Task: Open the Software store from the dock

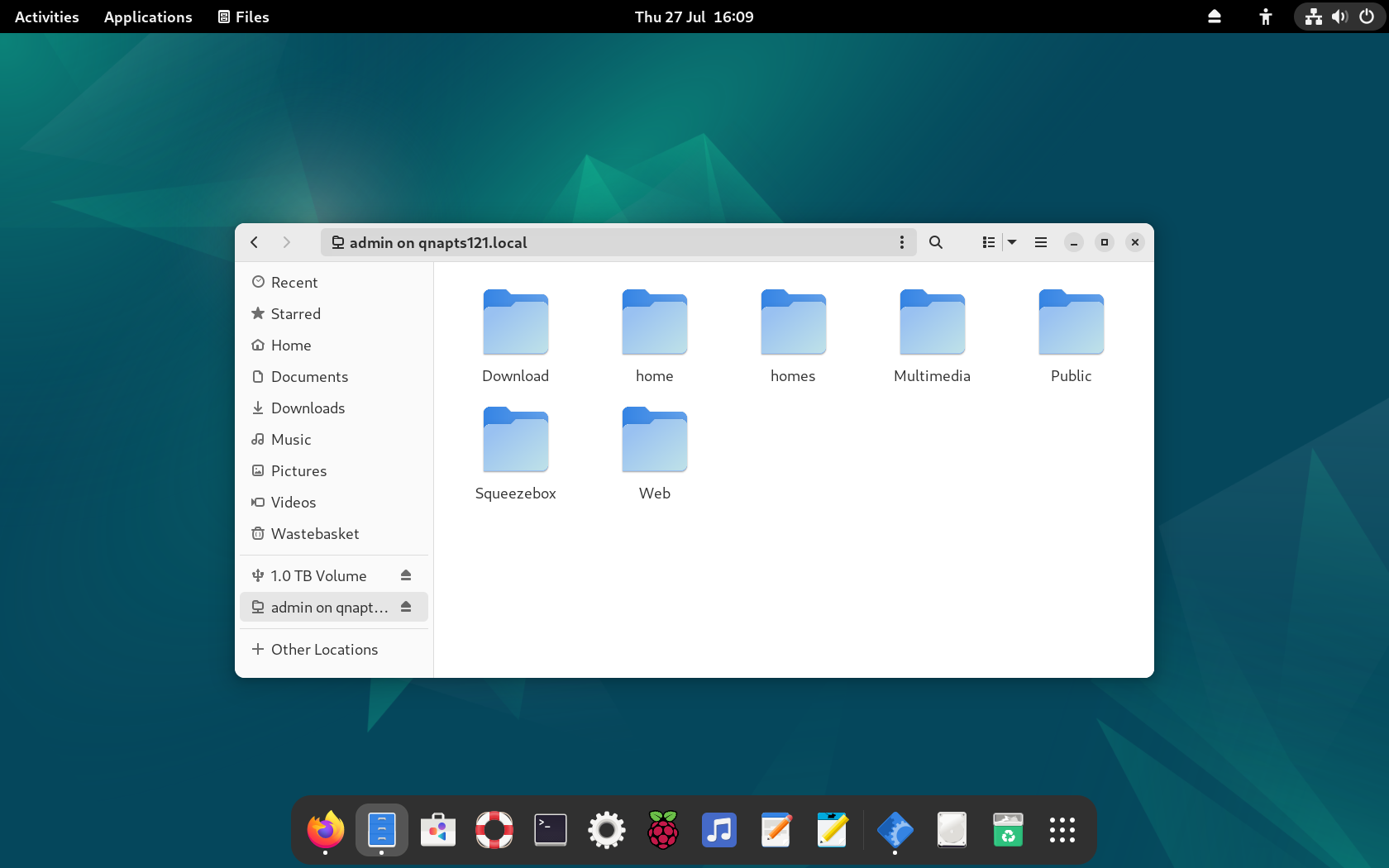Action: (x=438, y=830)
